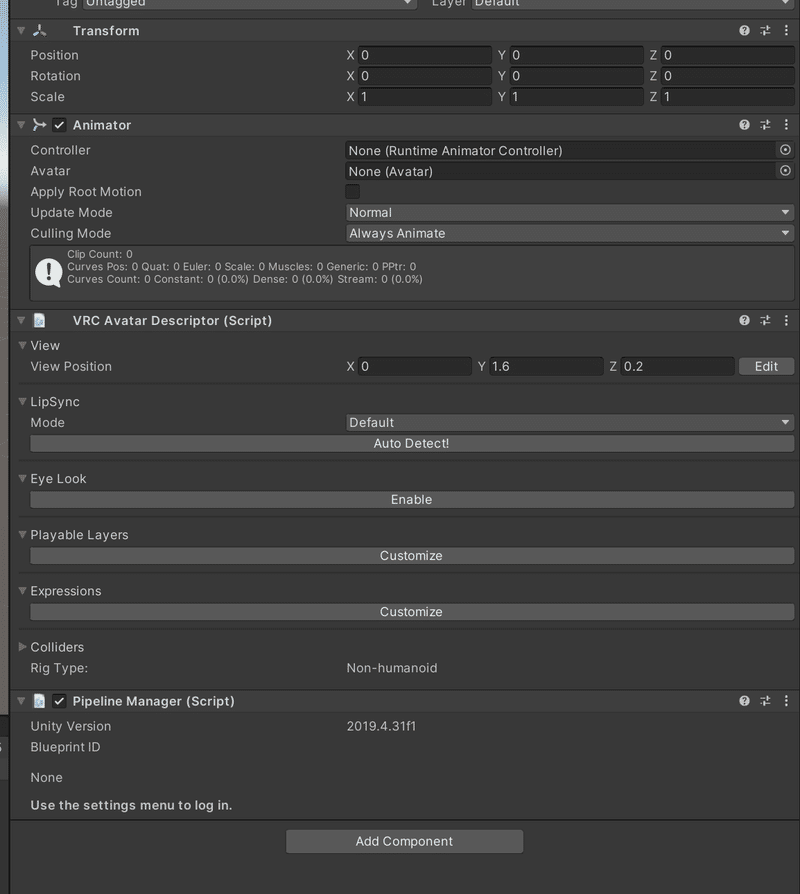Open Avatar object picker circle
Screen dimensions: 800x894
coord(785,170)
